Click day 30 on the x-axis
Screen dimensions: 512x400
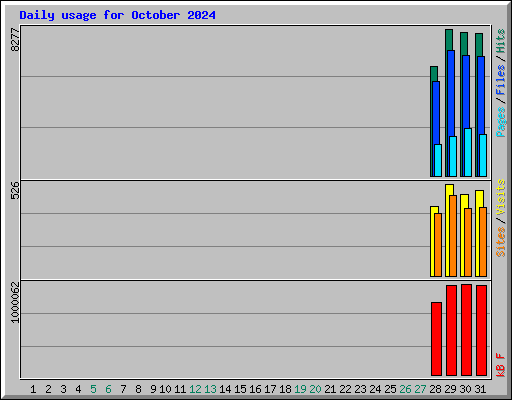(x=465, y=389)
